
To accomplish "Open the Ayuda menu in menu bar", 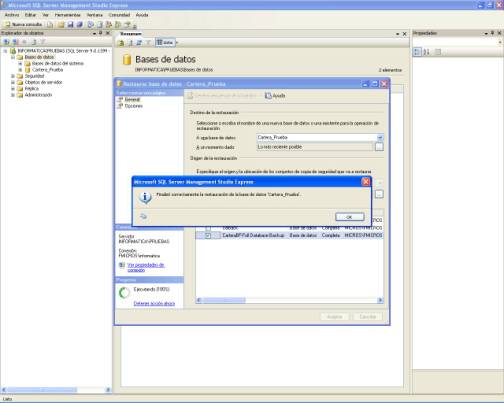I will [142, 15].
